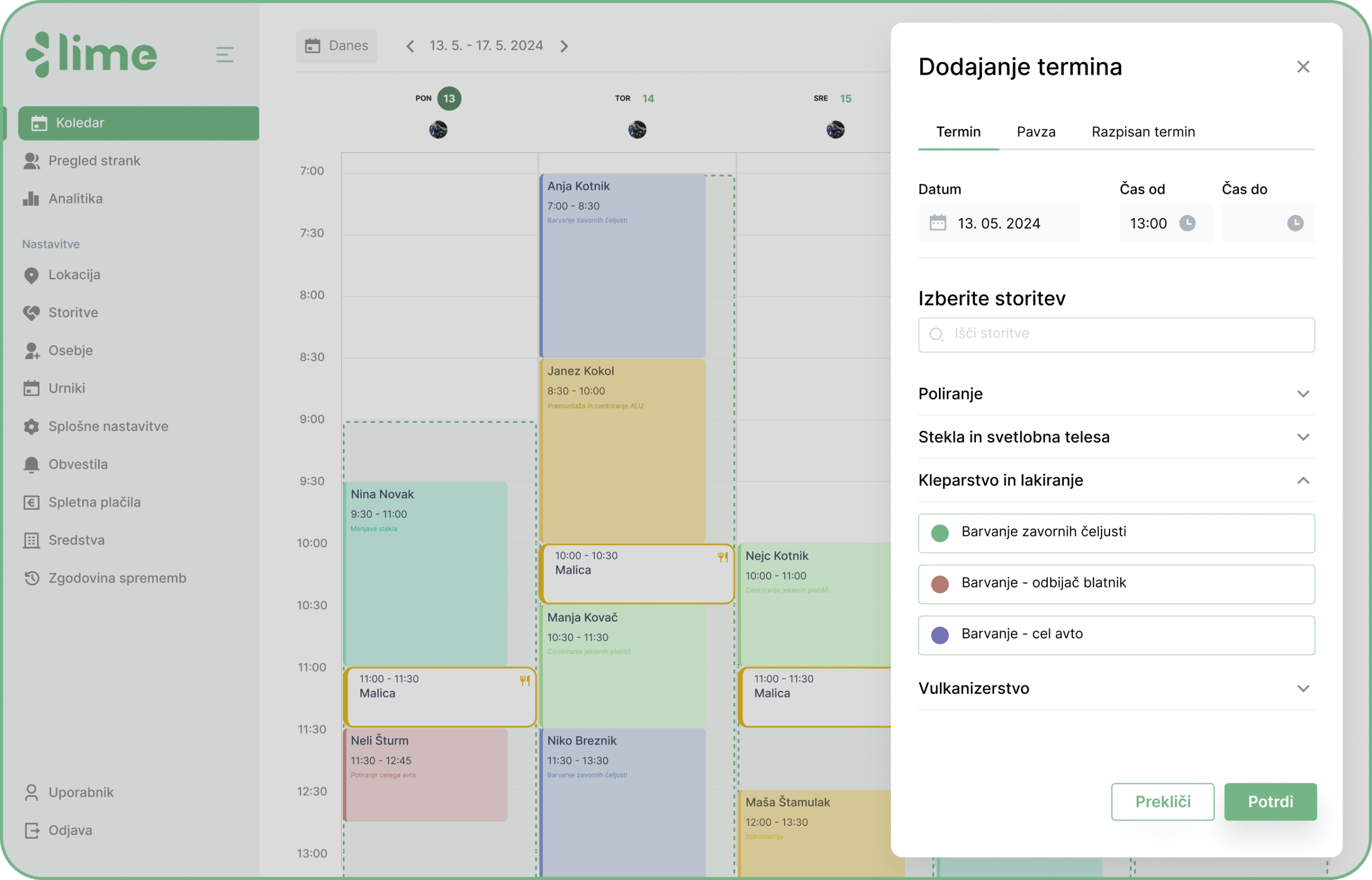Screen dimensions: 1372x880
Task: Click staff avatar under Wednesday 15
Action: click(x=836, y=130)
